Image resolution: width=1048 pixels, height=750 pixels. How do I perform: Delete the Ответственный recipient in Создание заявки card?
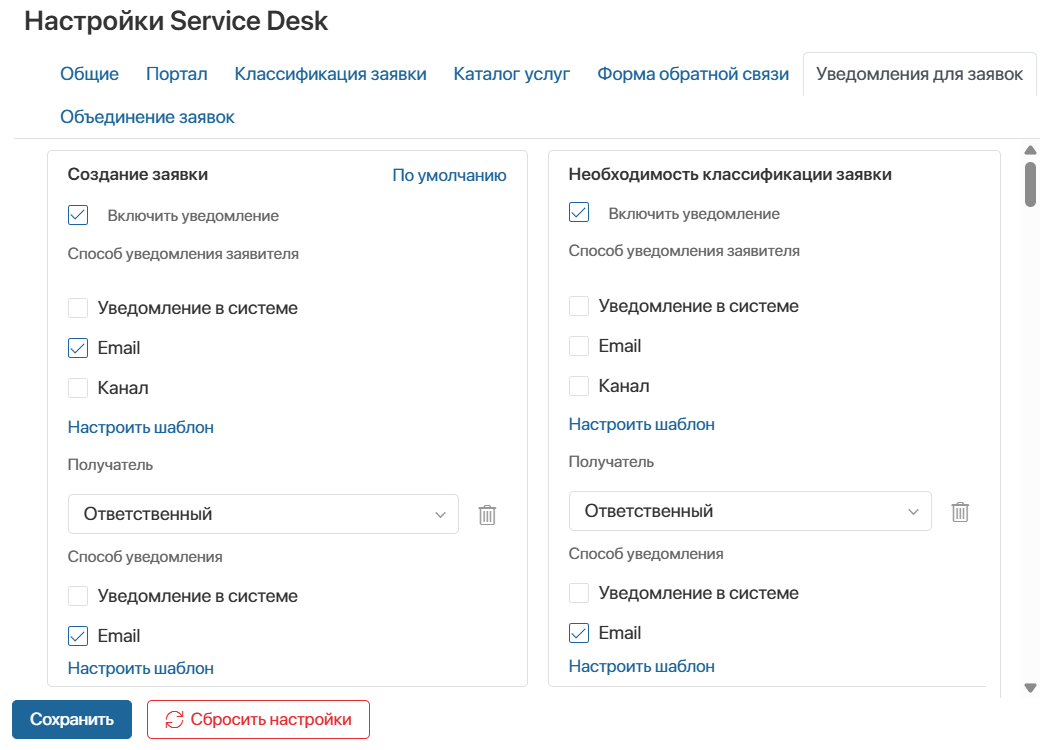(488, 514)
